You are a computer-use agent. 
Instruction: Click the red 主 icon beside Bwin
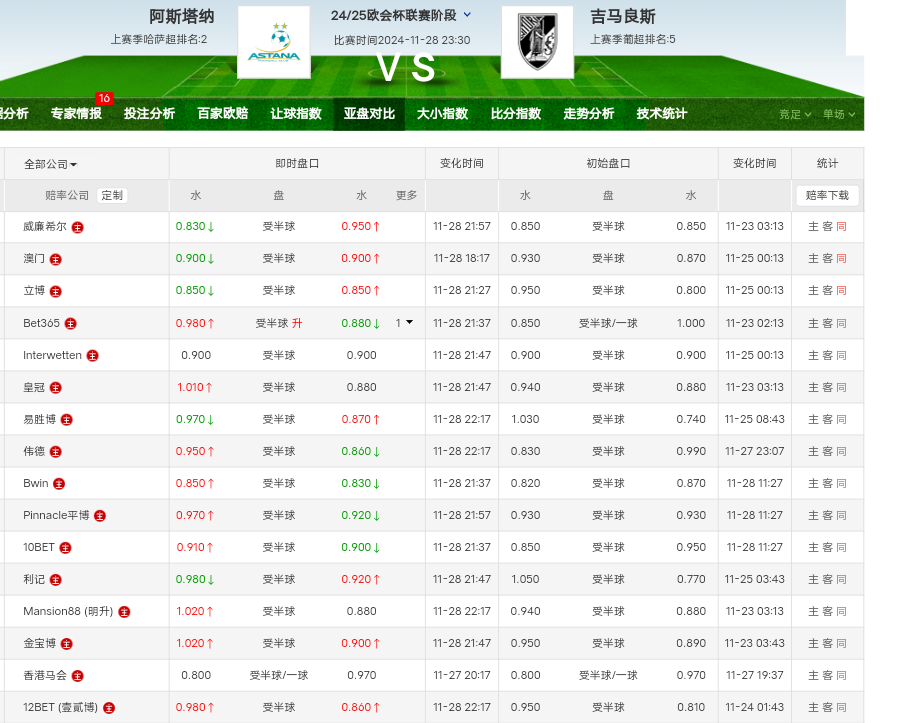point(59,484)
